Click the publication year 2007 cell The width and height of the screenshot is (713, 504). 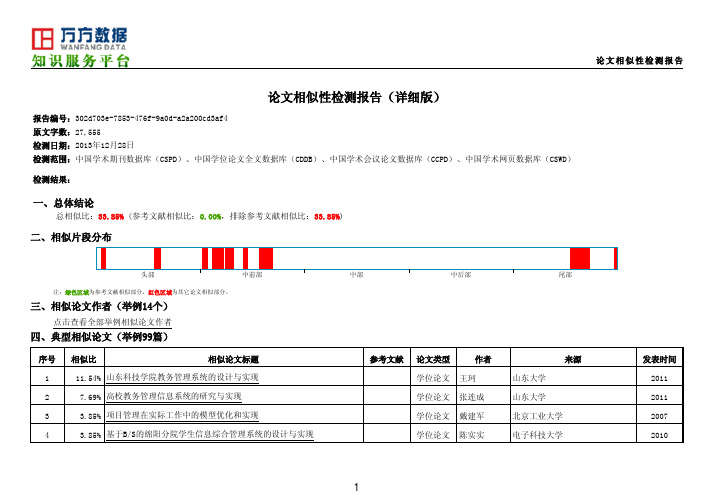[x=659, y=416]
